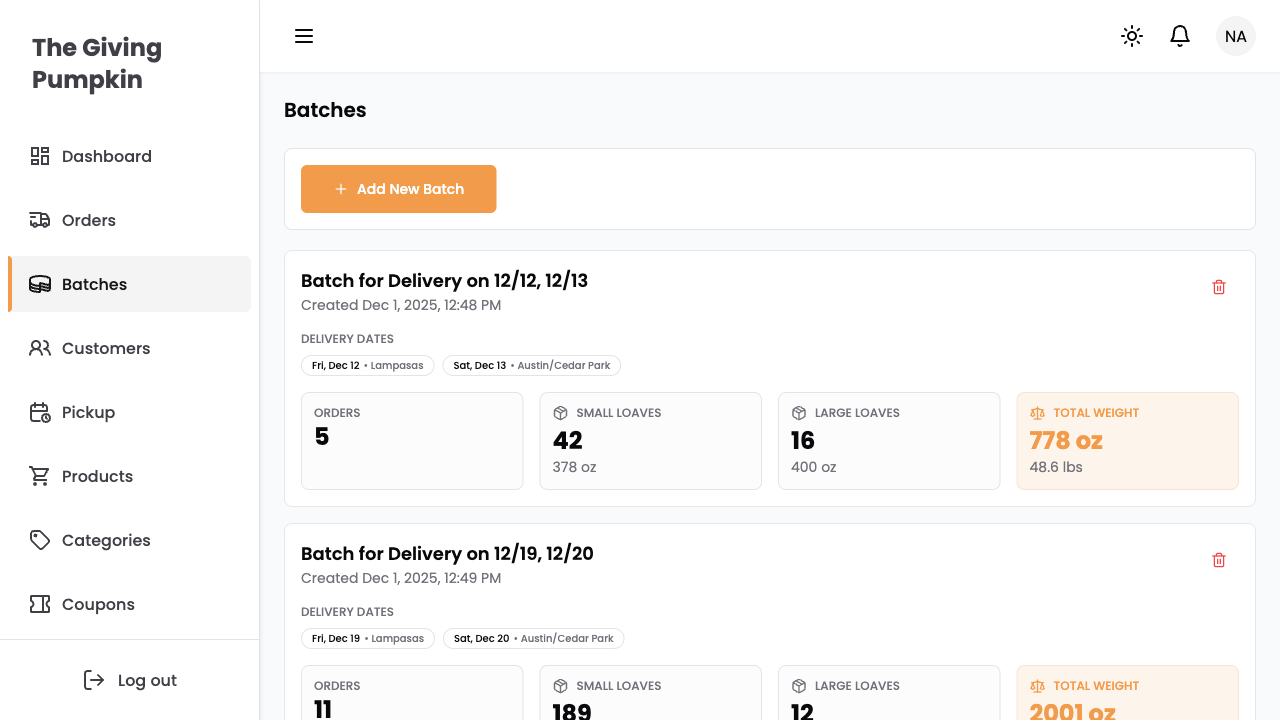Click the Coupons ticket icon
Screen dimensions: 1280x720
39,604
